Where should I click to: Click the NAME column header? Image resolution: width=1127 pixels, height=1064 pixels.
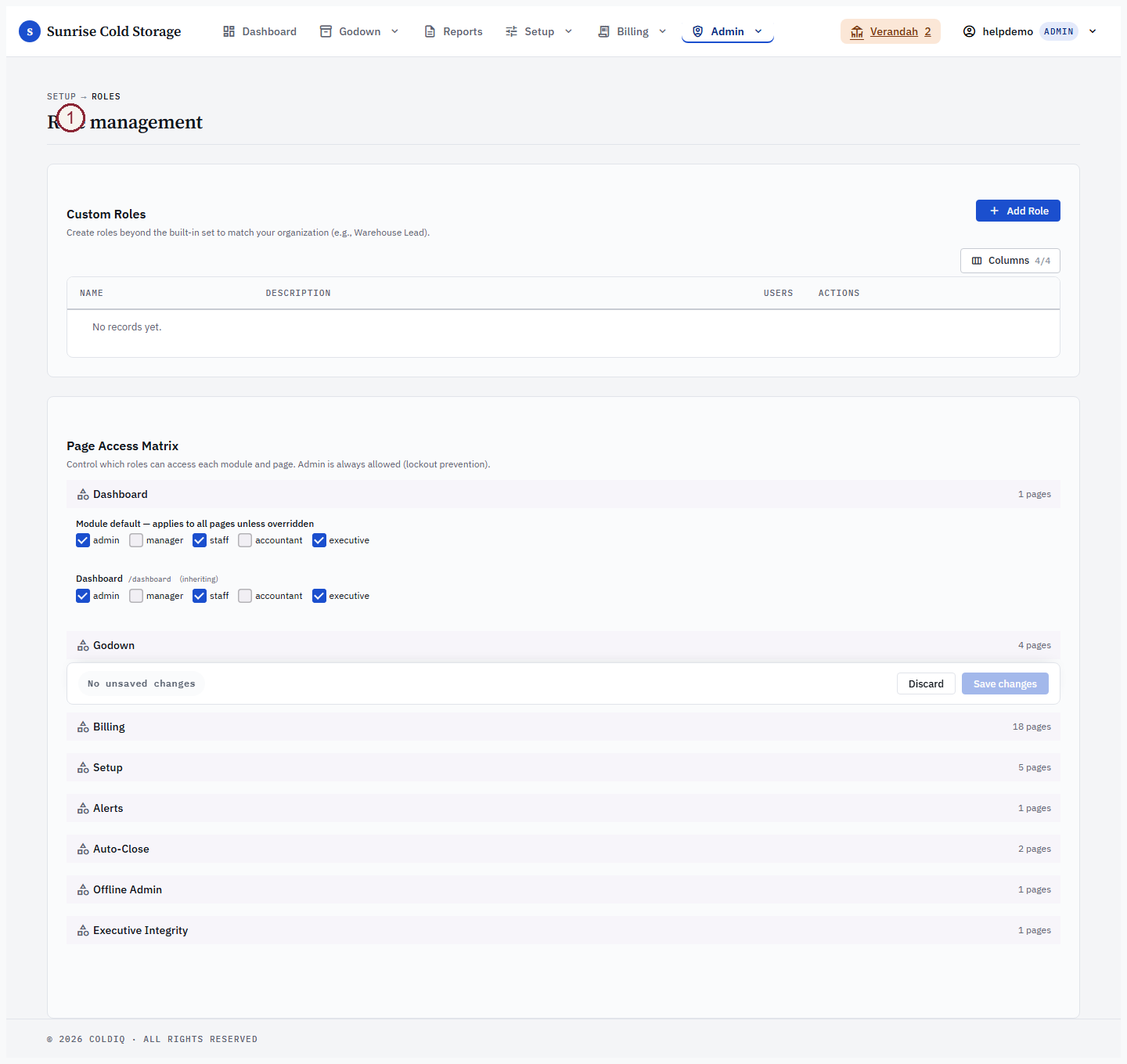92,293
